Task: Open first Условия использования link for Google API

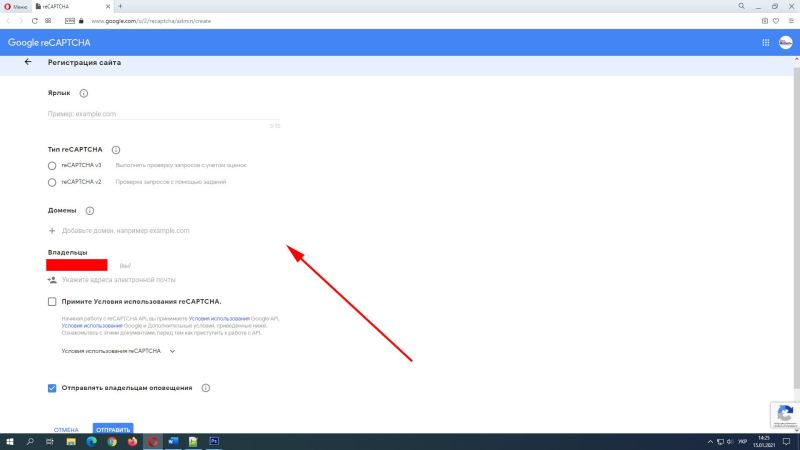Action: [219, 318]
